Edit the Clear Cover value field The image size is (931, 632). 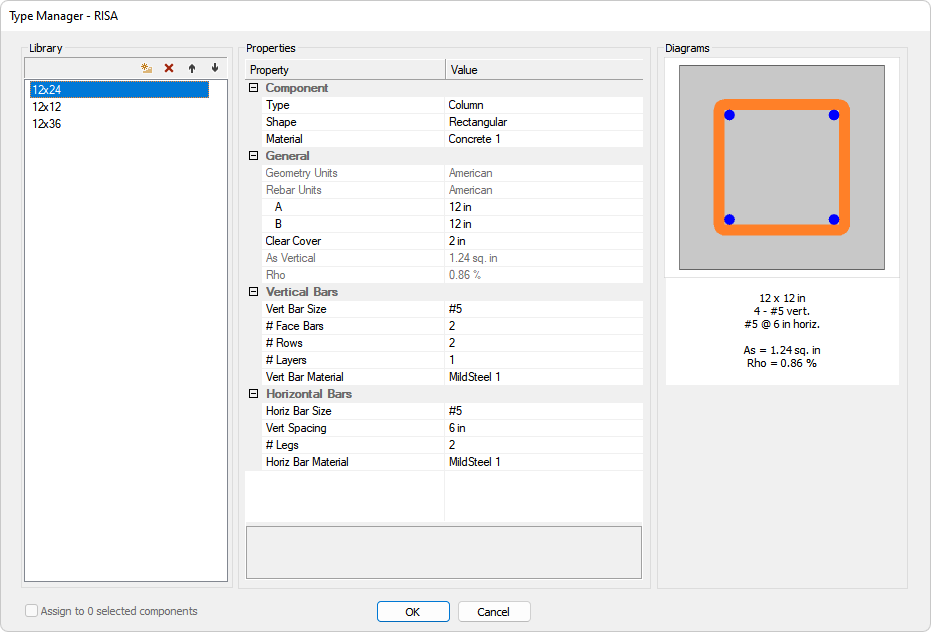pyautogui.click(x=543, y=241)
